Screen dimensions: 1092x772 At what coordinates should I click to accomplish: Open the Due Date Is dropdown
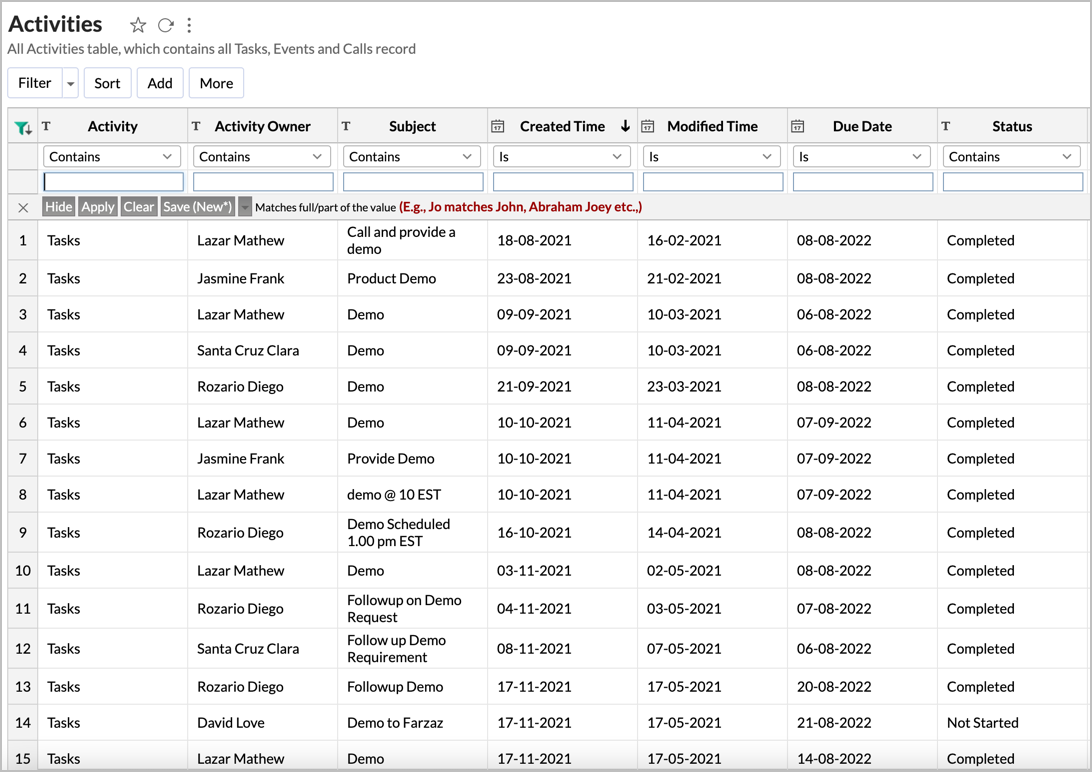point(861,157)
